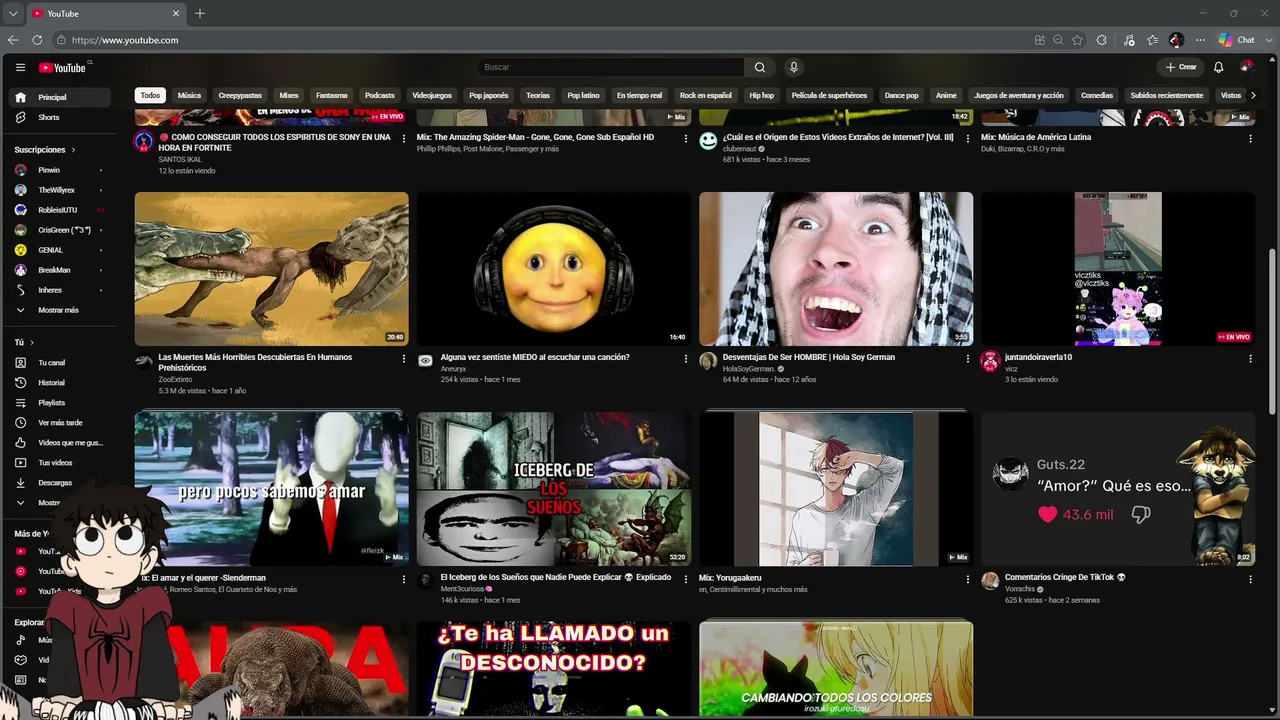Open the RobleisIUTU subscription channel
1280x720 pixels.
[60, 210]
